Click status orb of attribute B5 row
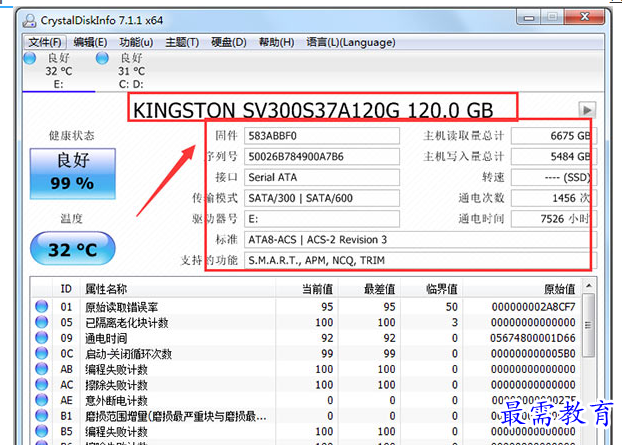The height and width of the screenshot is (445, 622). click(x=41, y=431)
